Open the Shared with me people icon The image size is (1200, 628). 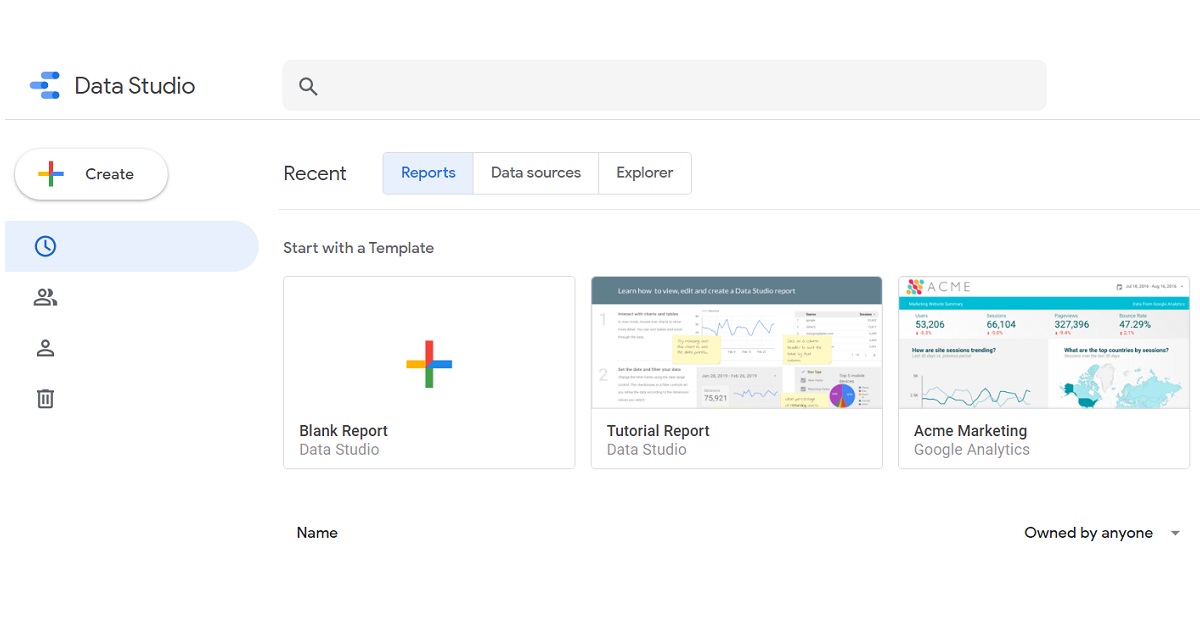click(45, 297)
